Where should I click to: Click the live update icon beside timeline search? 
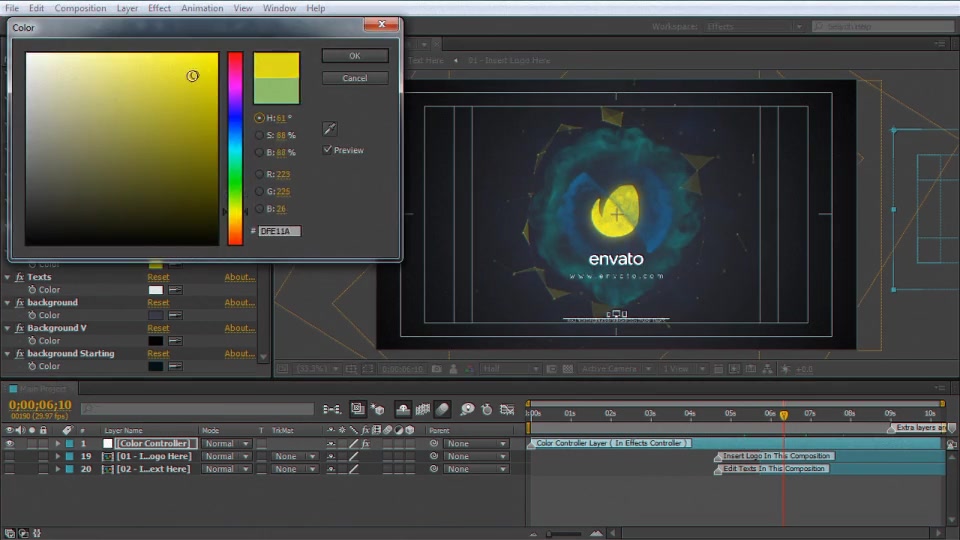358,409
